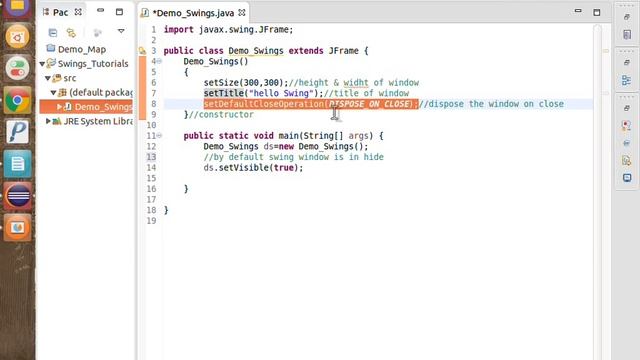Viewport: 640px width, 360px height.
Task: Collapse all in Package Explorer toolbar
Action: pos(53,32)
